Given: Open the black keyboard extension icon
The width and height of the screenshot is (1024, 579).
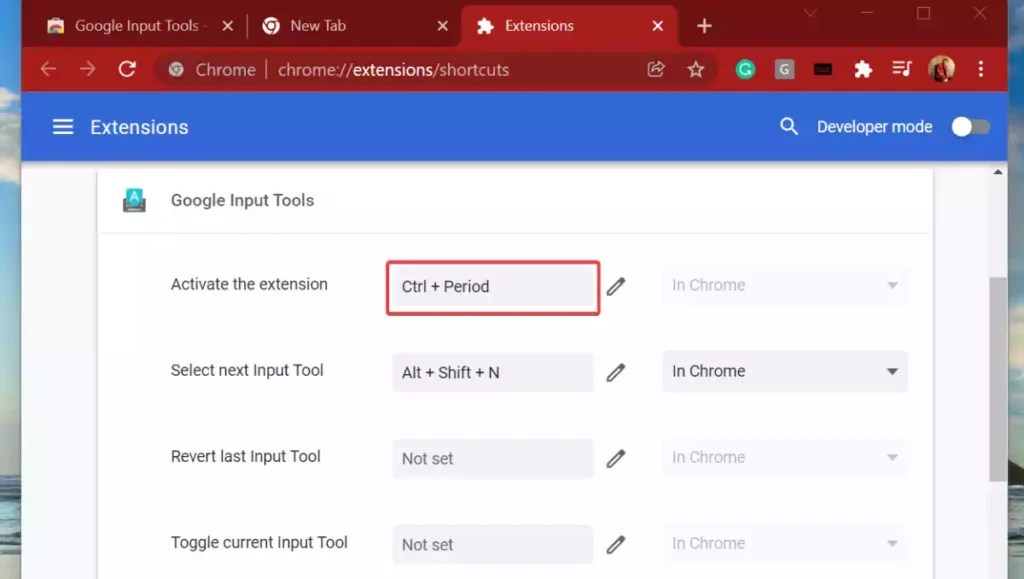Looking at the screenshot, I should pyautogui.click(x=823, y=69).
